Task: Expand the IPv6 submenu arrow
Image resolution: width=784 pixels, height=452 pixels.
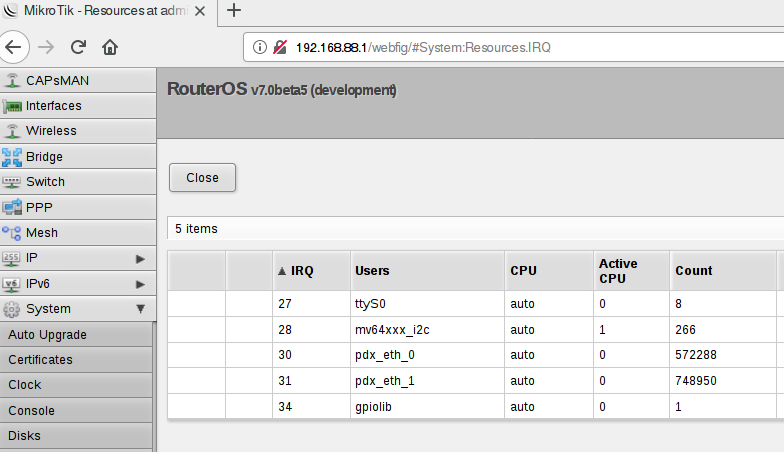Action: 140,284
